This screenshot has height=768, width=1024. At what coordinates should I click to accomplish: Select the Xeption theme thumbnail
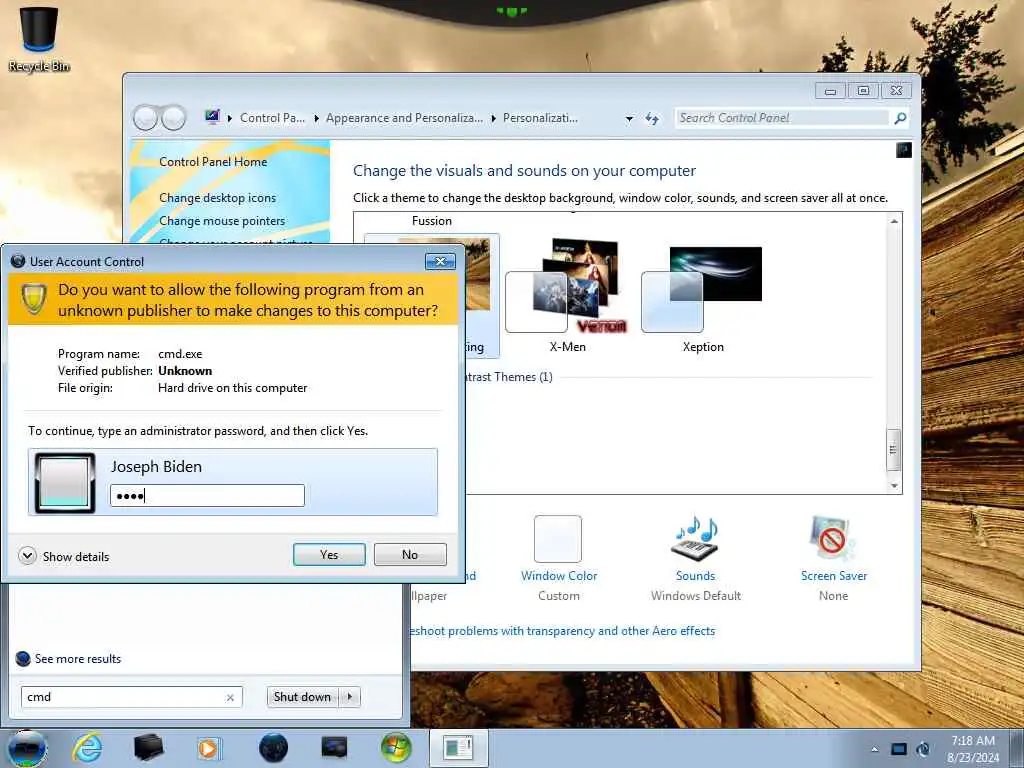click(702, 289)
